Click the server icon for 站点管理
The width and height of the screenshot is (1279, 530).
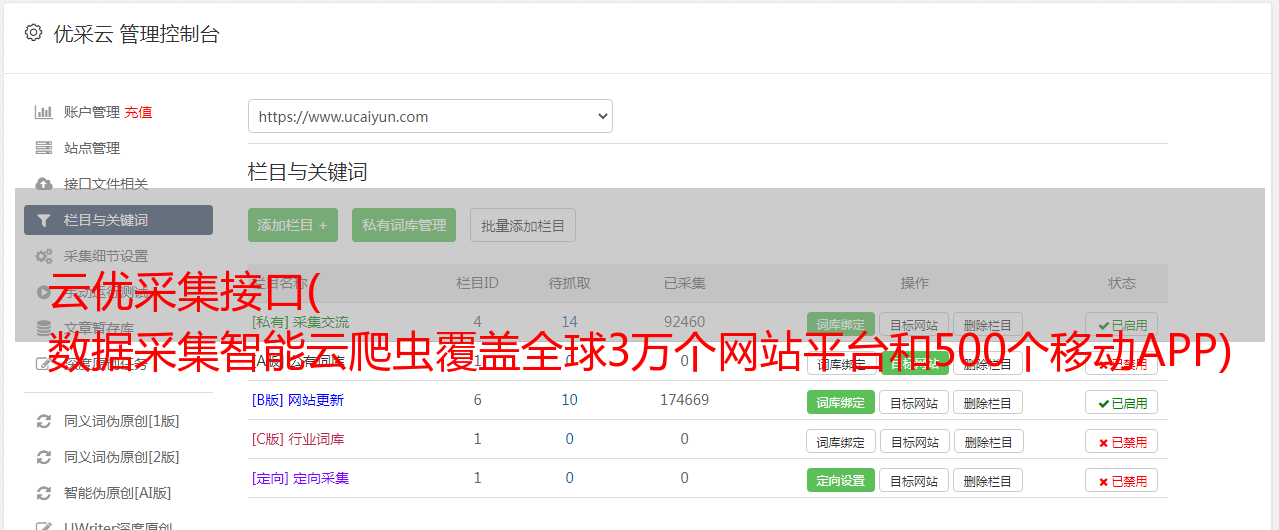point(44,148)
